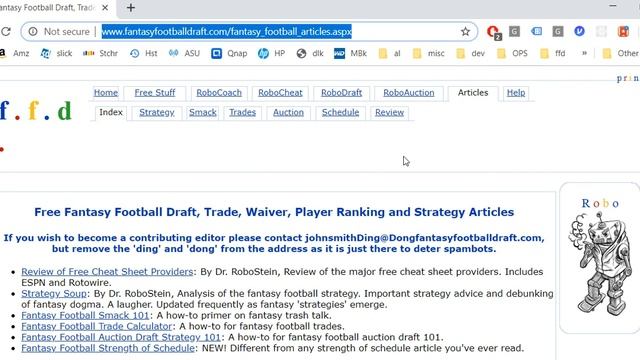Open the RoboAuction tab
The width and height of the screenshot is (640, 360).
(x=409, y=93)
